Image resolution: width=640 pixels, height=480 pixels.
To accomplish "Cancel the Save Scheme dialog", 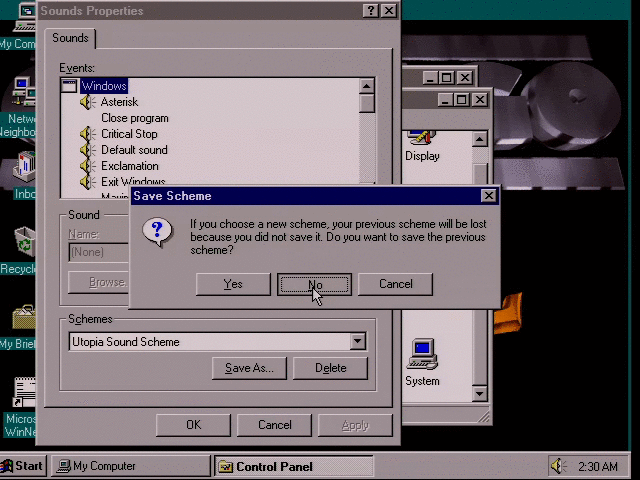I will coord(395,284).
